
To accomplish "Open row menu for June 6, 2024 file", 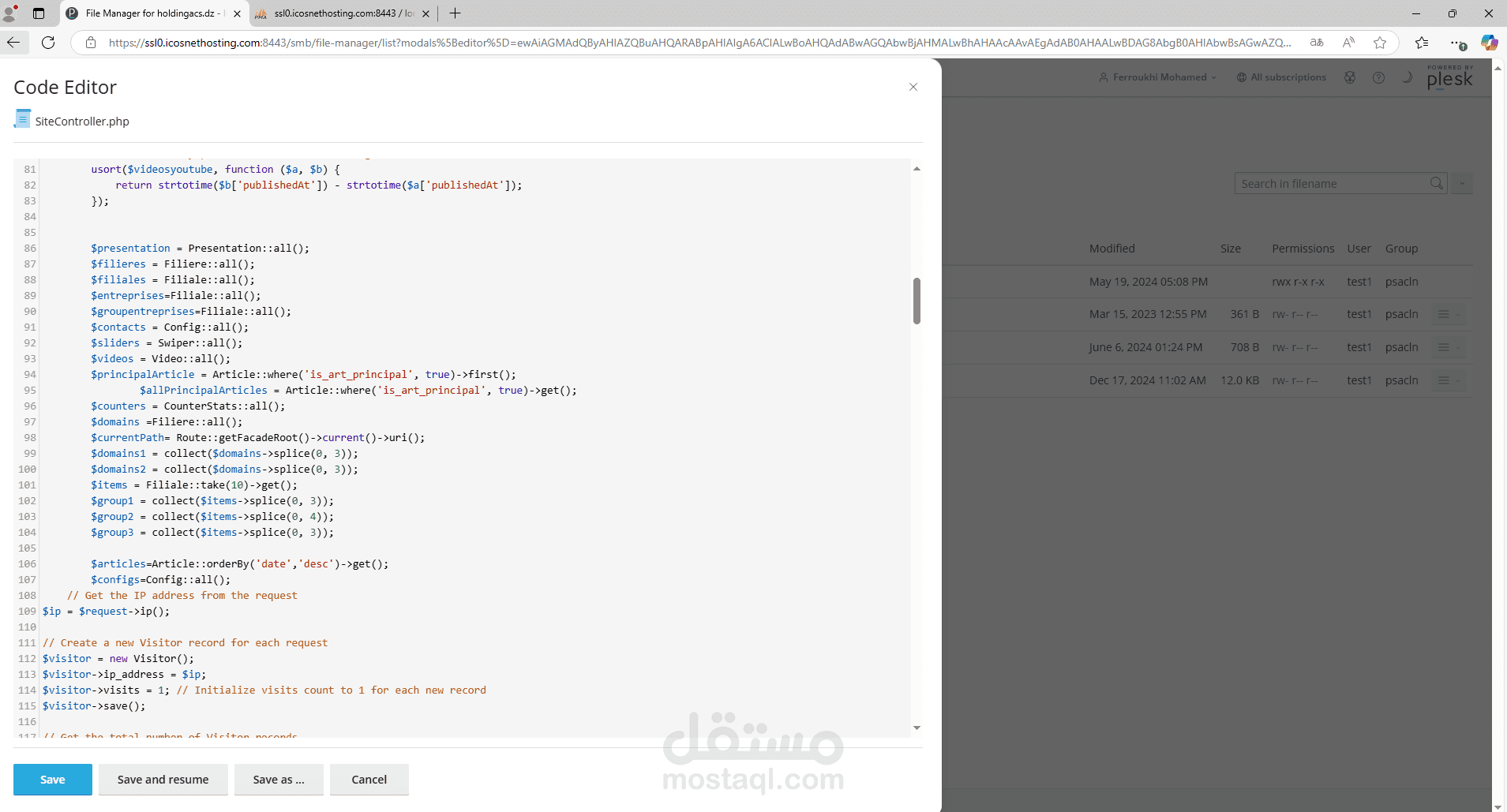I will coord(1449,347).
